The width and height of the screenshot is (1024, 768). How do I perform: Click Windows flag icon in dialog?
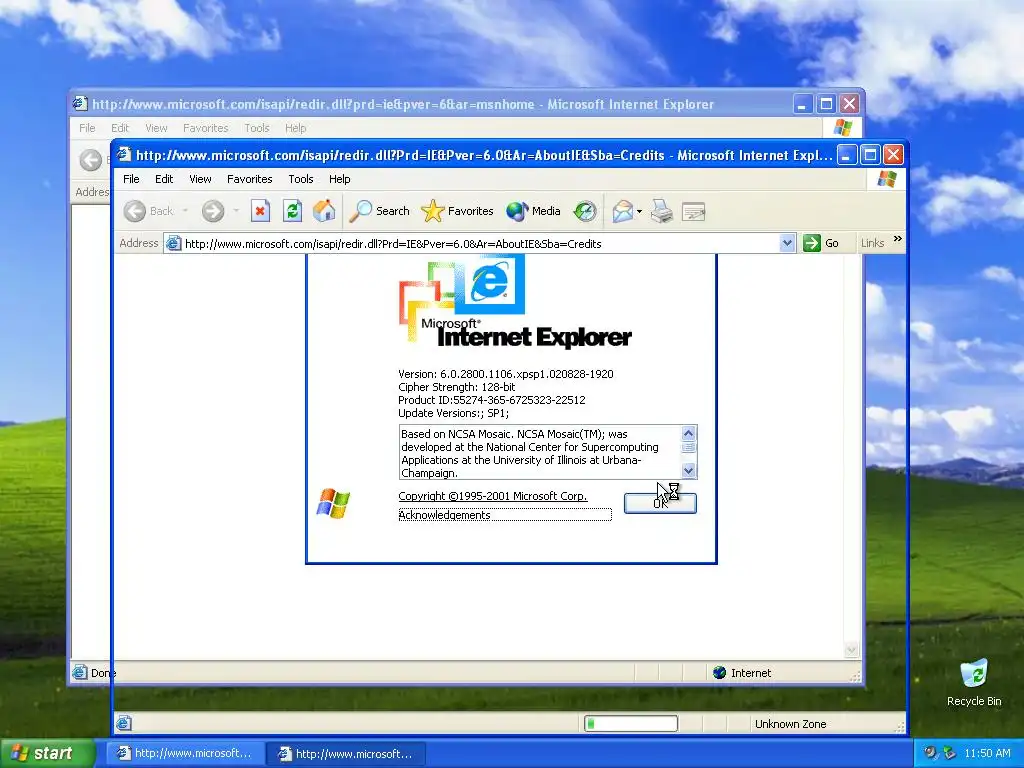coord(333,504)
